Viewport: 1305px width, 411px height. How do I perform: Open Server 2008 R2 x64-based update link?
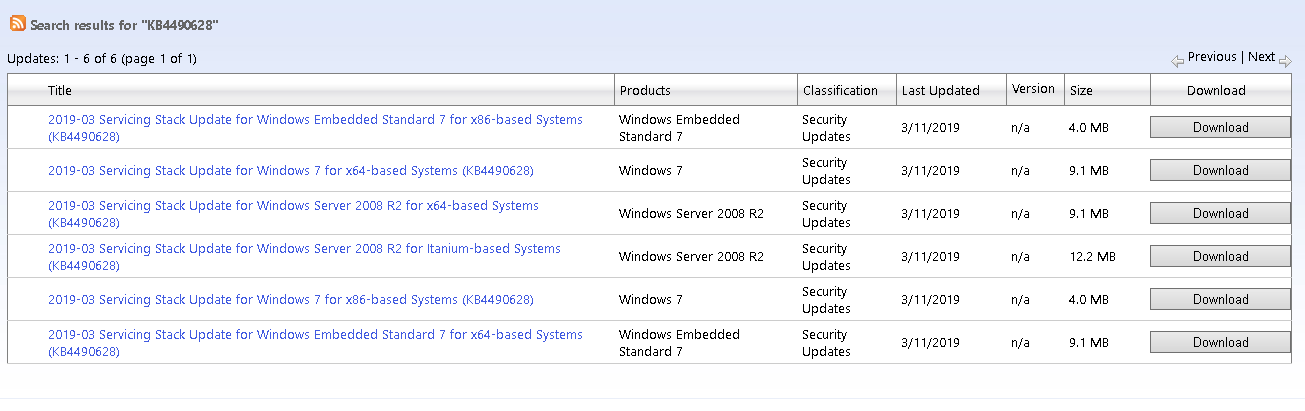pyautogui.click(x=293, y=214)
